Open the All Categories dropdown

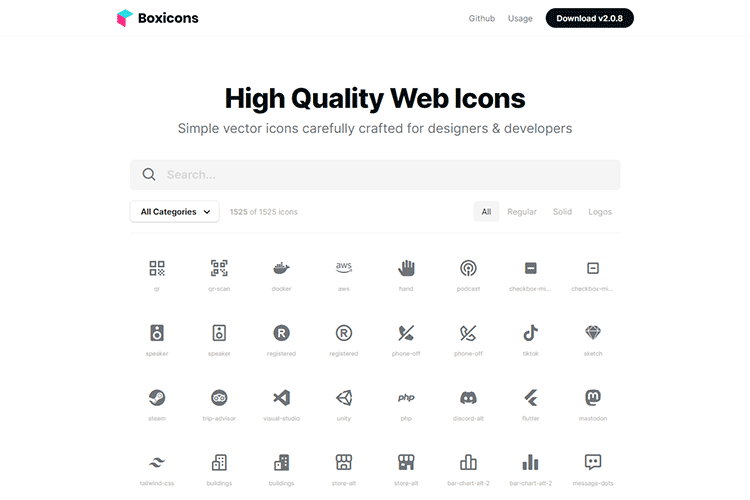[175, 212]
